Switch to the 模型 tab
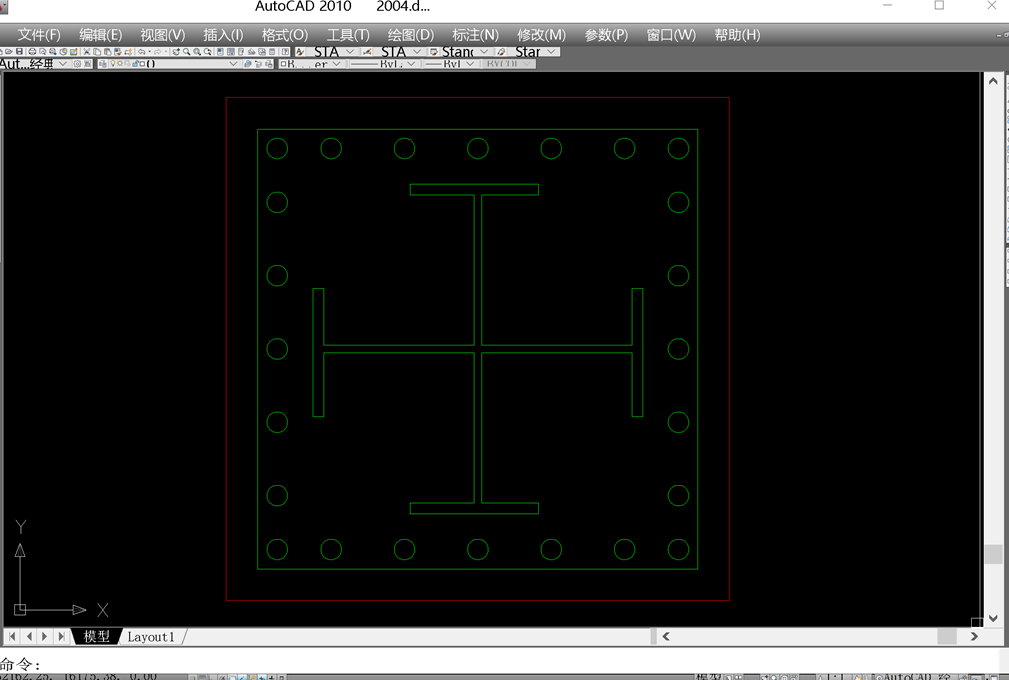 click(x=97, y=636)
